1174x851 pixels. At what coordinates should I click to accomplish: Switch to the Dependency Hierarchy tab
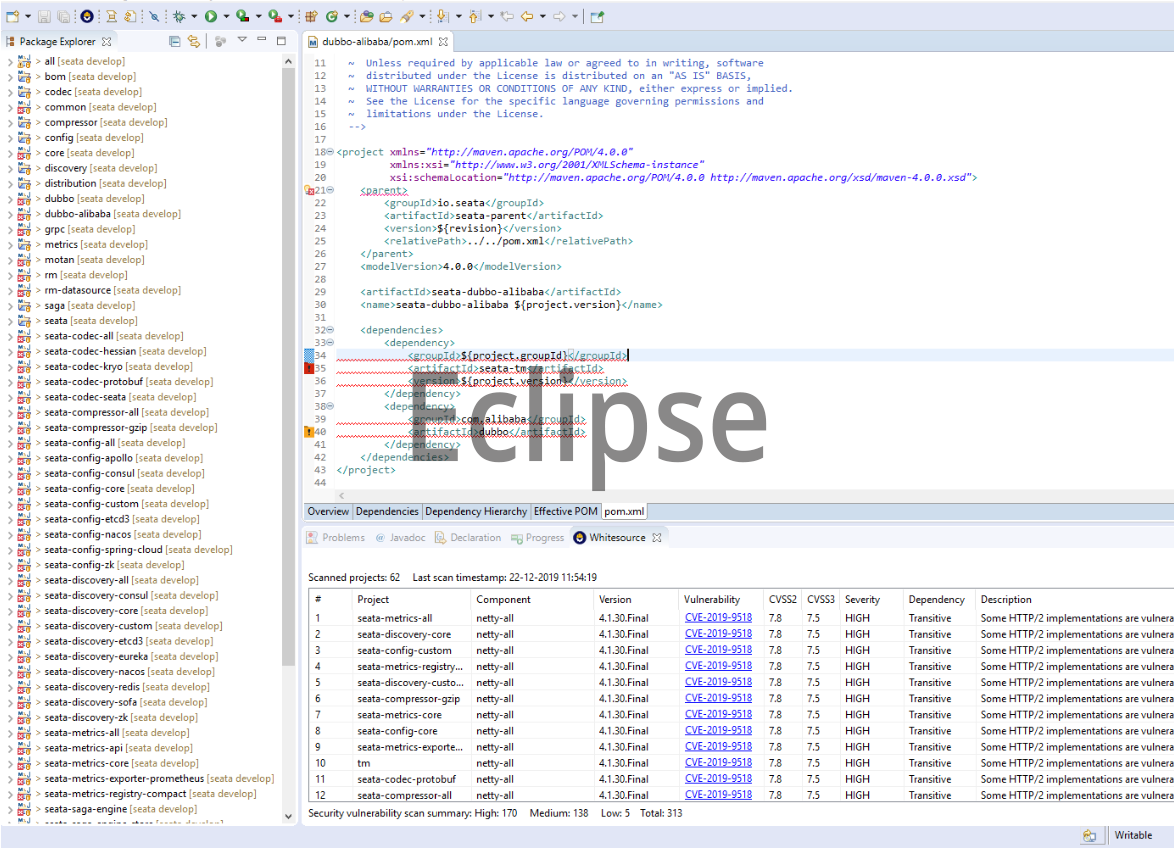coord(476,511)
